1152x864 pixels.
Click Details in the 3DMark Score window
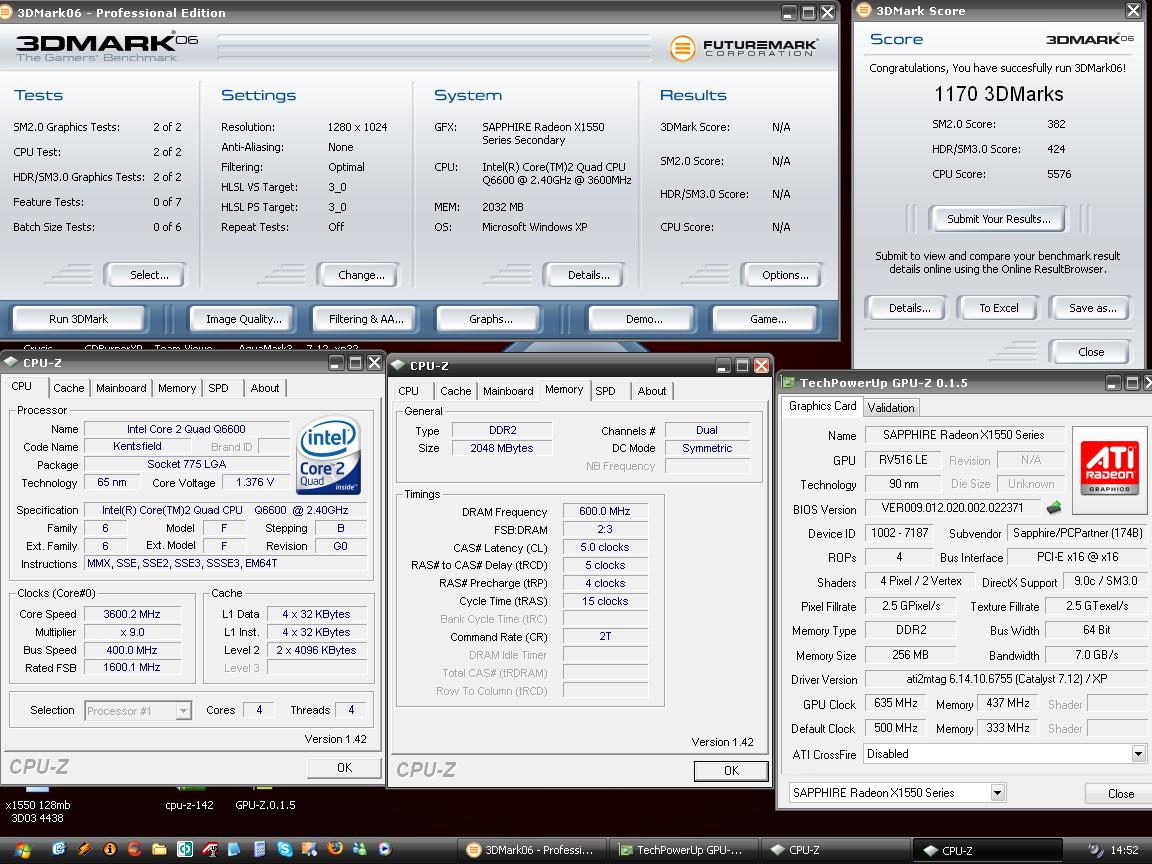pos(909,308)
